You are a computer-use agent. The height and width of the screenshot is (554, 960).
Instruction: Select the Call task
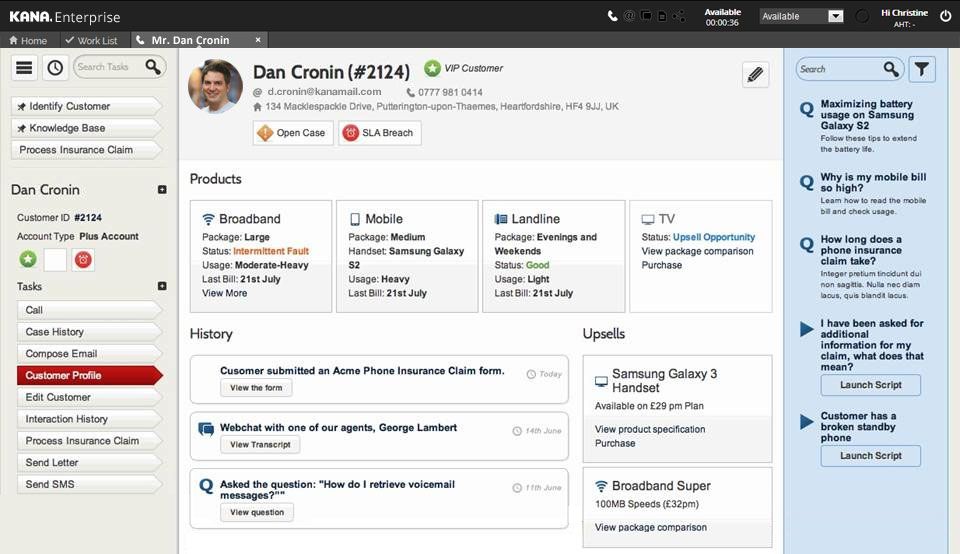click(x=89, y=310)
